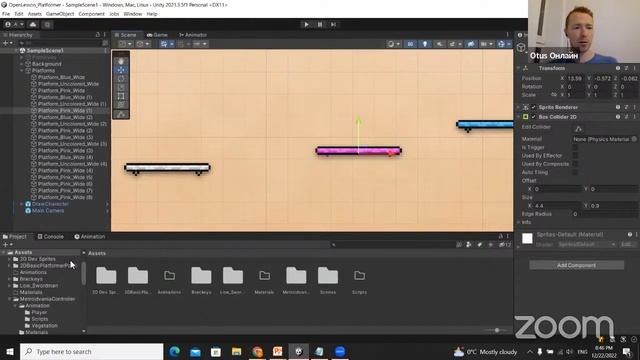This screenshot has height=360, width=640.
Task: Open the Scenes folder thumbnail in Assets
Action: (328, 276)
